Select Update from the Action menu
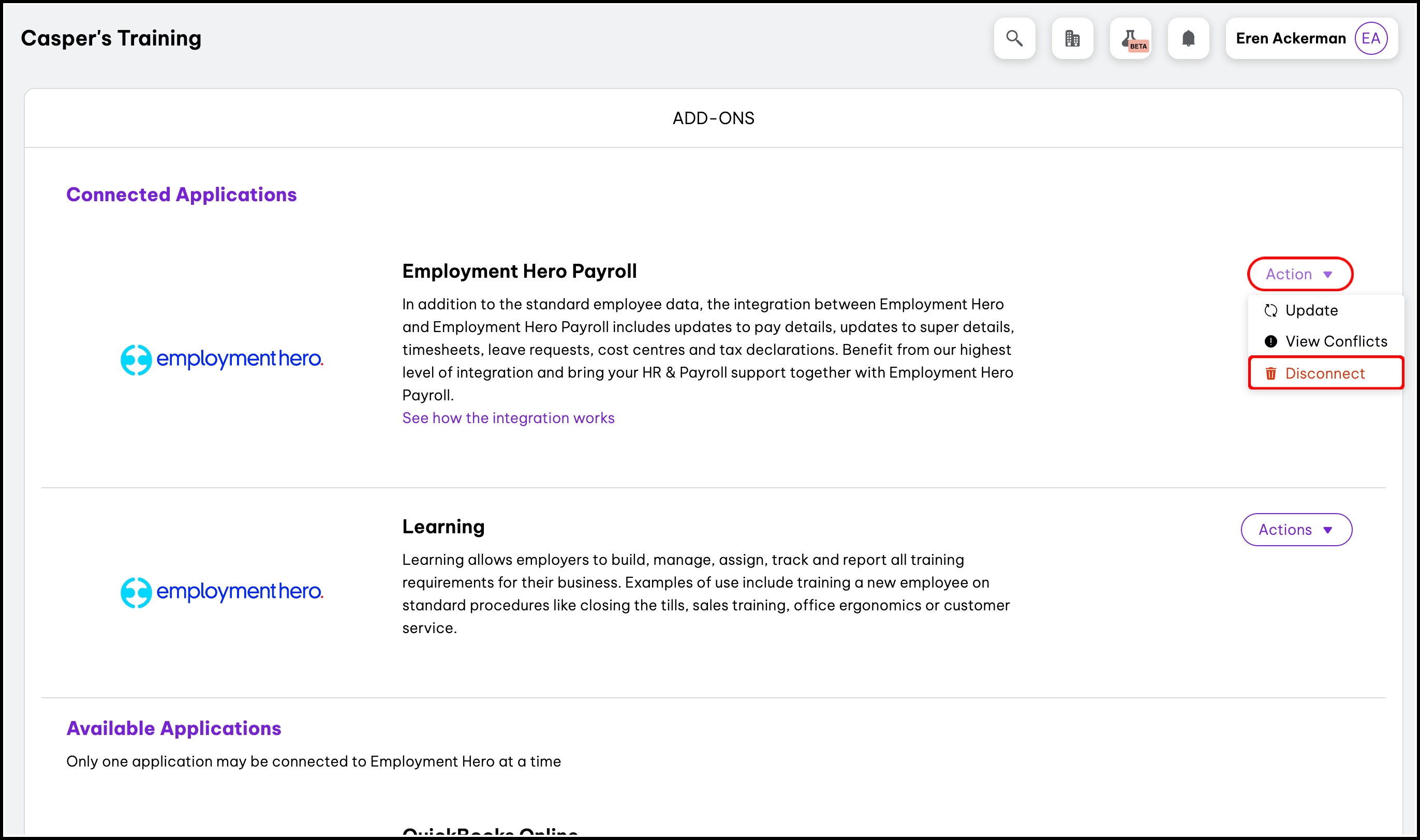 pyautogui.click(x=1311, y=310)
